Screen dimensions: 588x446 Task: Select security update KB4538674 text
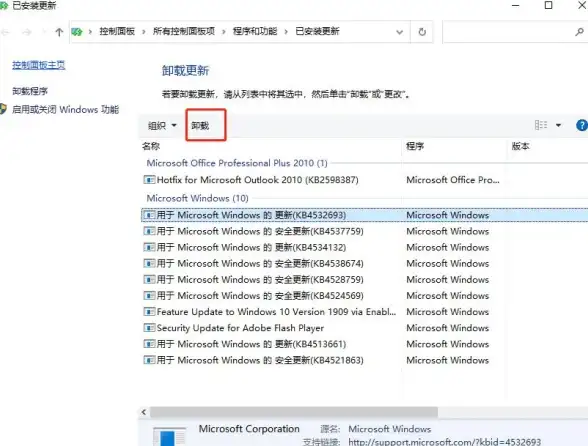(x=260, y=263)
